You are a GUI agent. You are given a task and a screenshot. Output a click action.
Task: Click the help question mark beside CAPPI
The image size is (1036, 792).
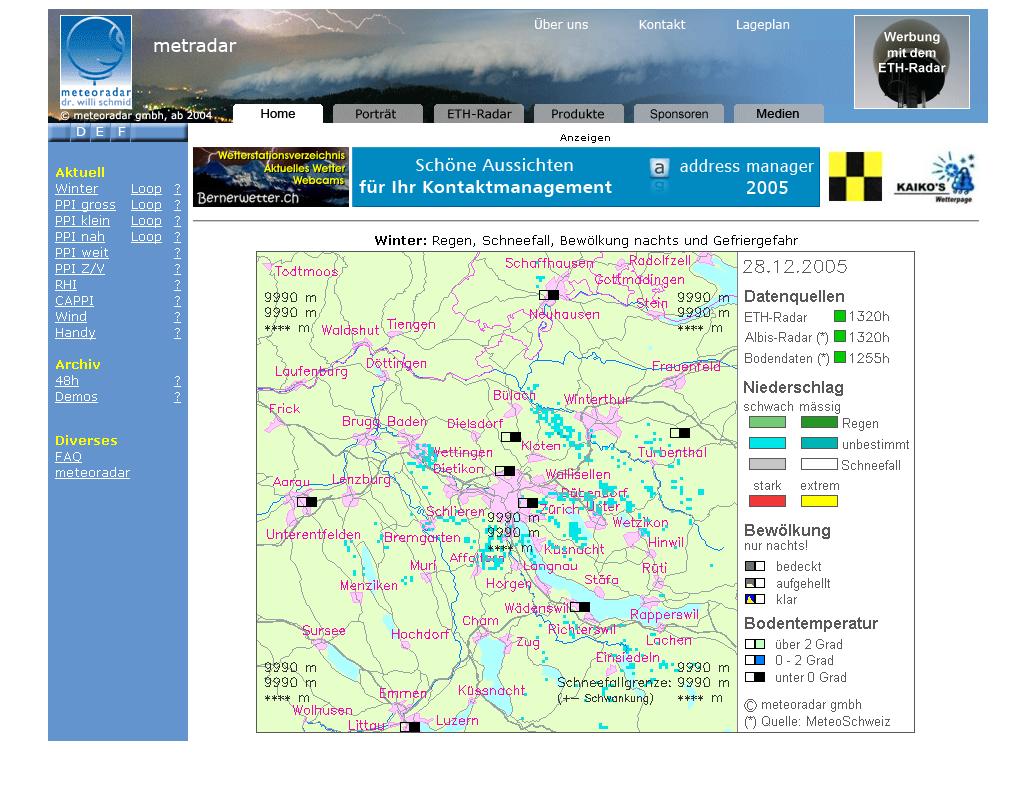pos(177,301)
